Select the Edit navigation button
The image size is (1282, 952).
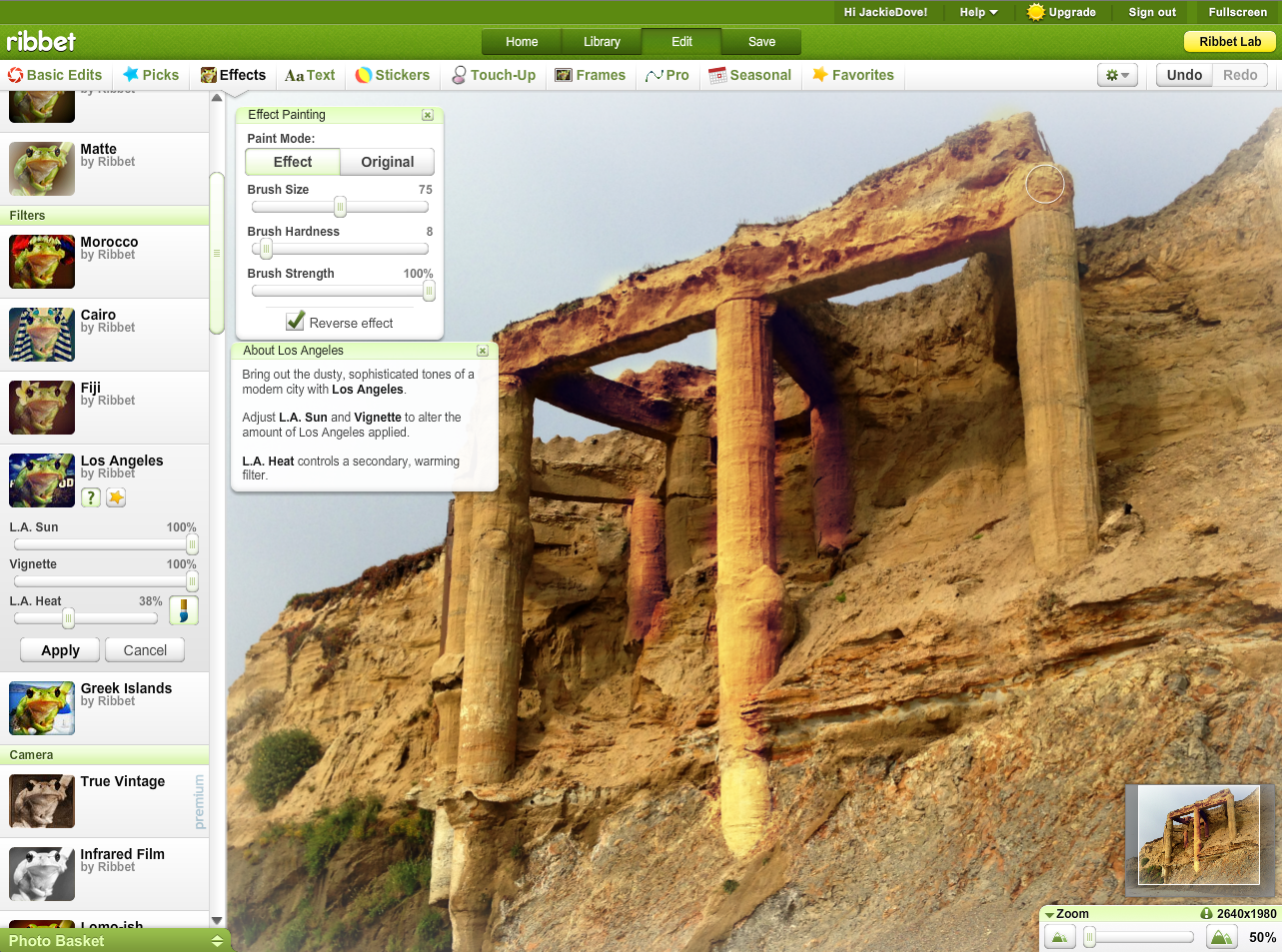coord(681,42)
